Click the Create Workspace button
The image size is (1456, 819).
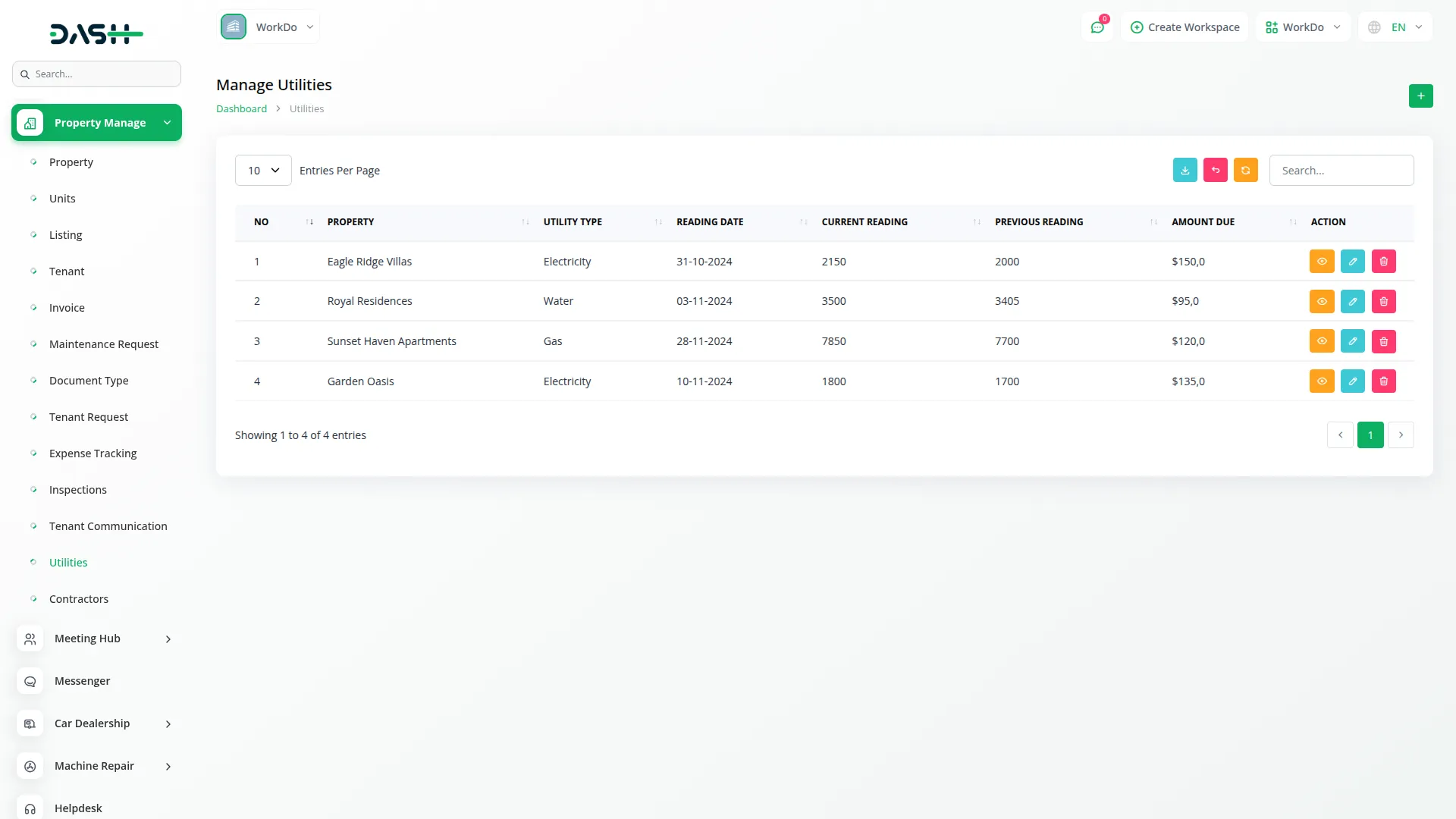pos(1185,27)
